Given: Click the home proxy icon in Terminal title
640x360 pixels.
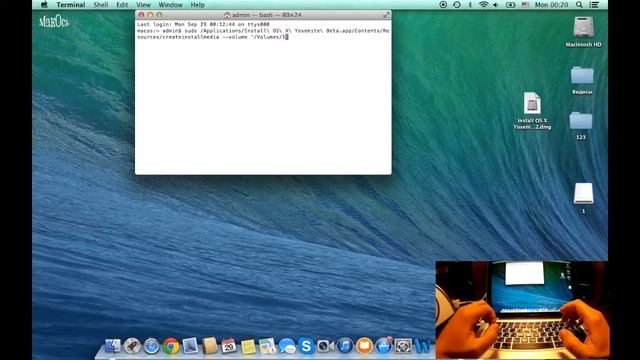Looking at the screenshot, I should pos(227,15).
